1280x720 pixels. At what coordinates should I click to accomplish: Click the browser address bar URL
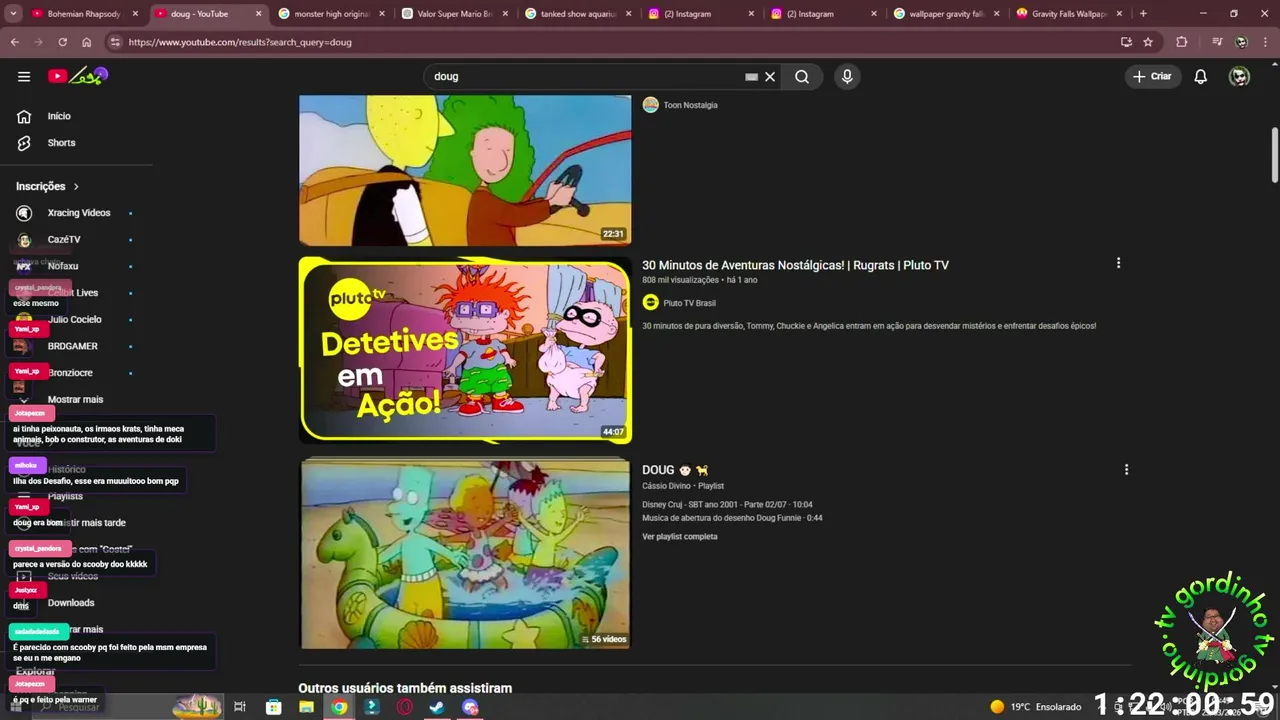240,42
